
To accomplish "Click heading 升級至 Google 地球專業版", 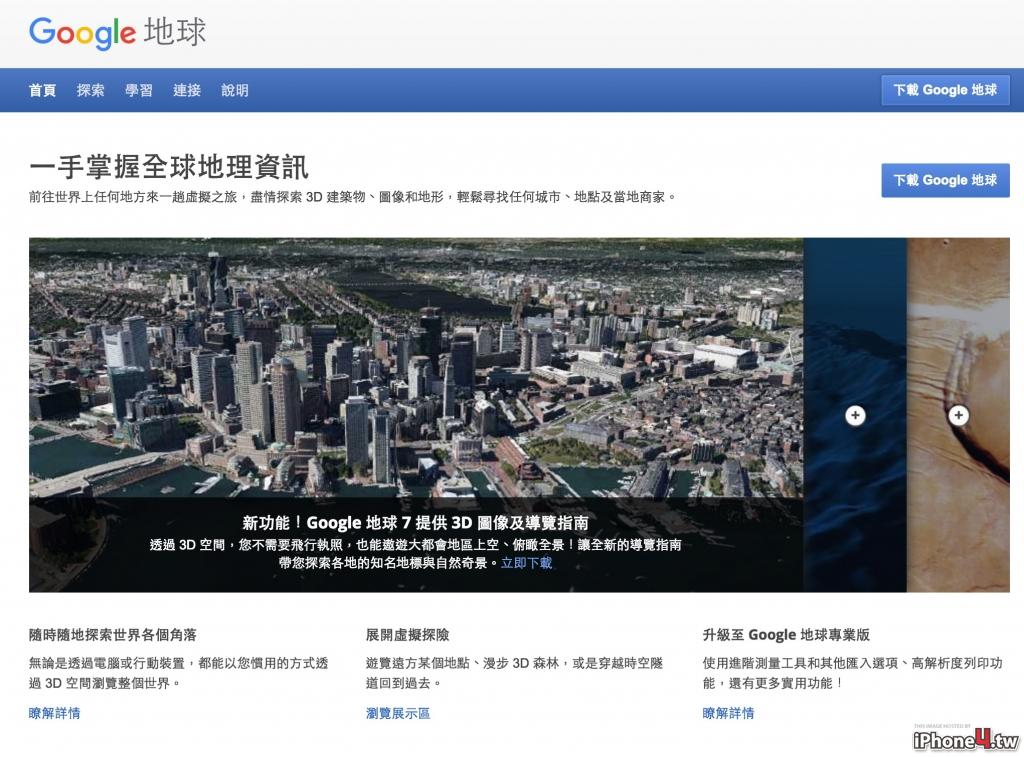I will tap(786, 635).
